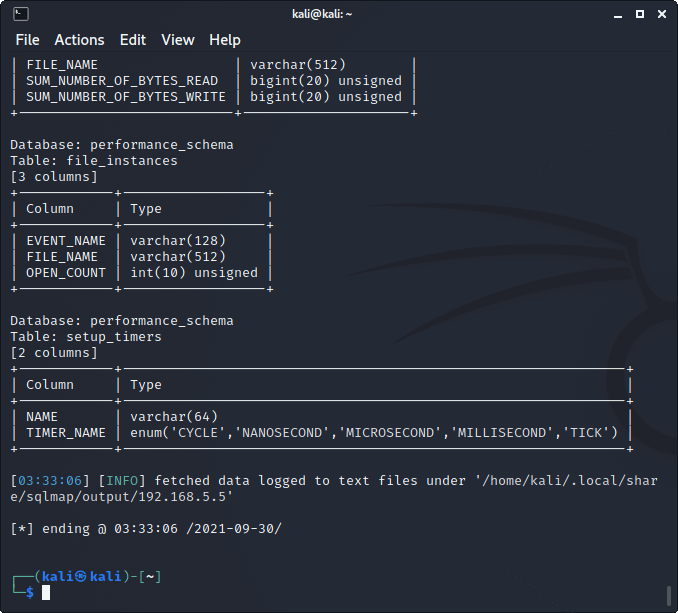Click the output path 'e/sqlmap/output/192.168.5.5'

pyautogui.click(x=122, y=497)
